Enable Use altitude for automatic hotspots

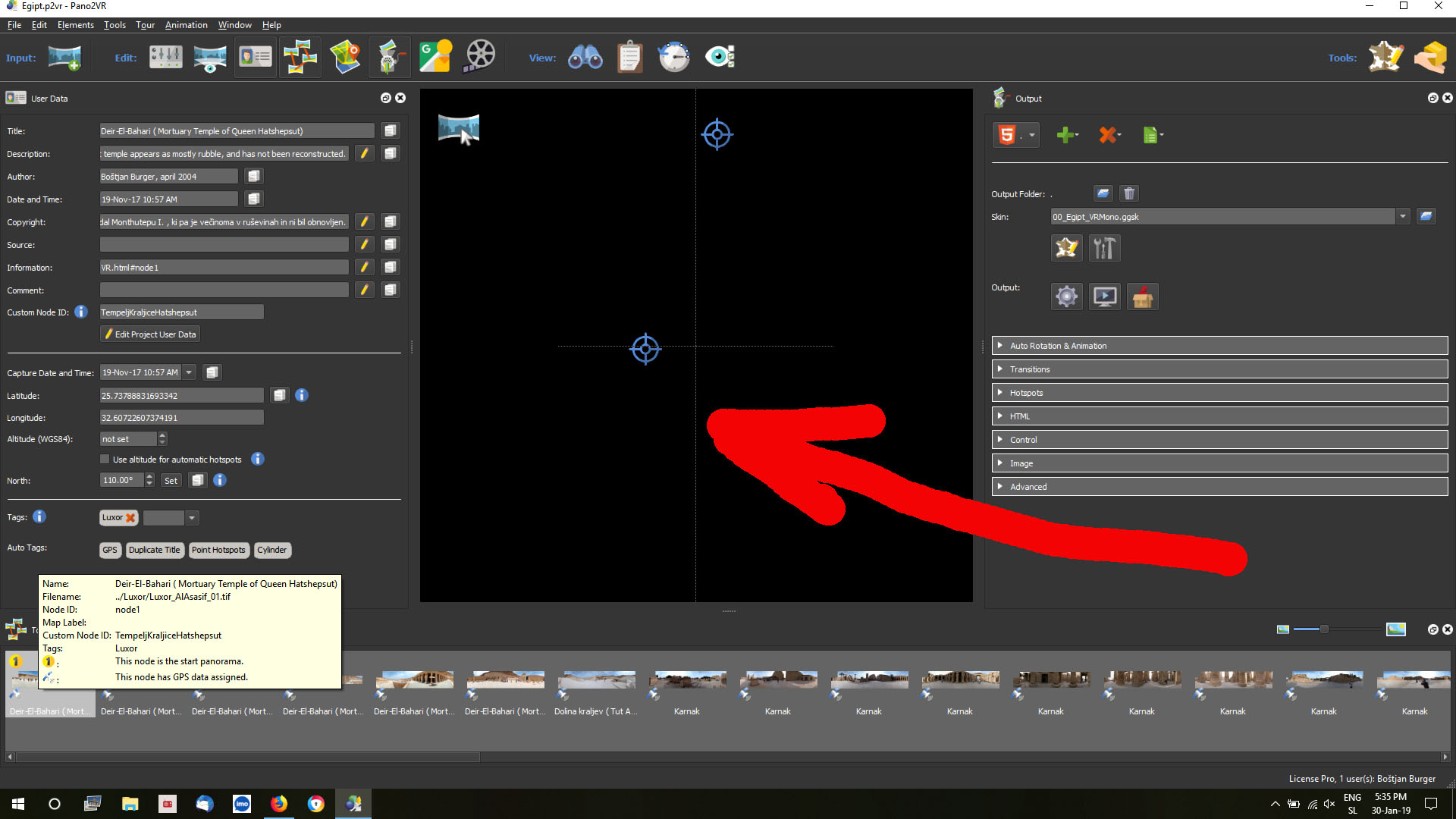[x=105, y=459]
